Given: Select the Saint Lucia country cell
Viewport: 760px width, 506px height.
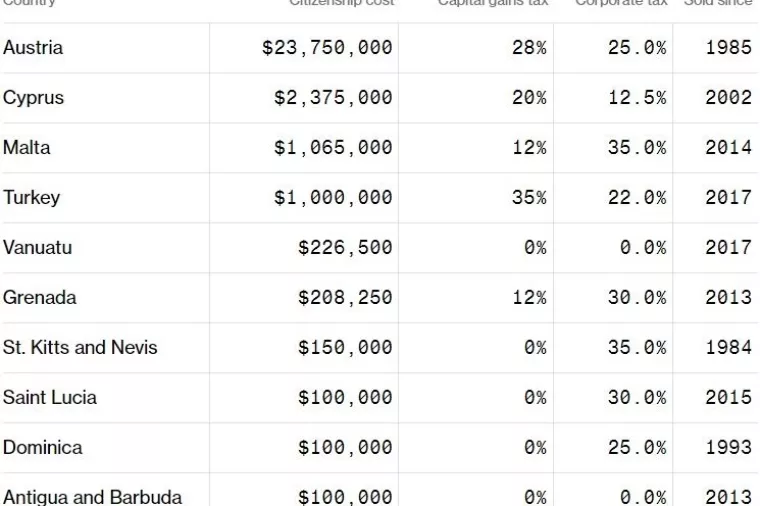Looking at the screenshot, I should 50,398.
